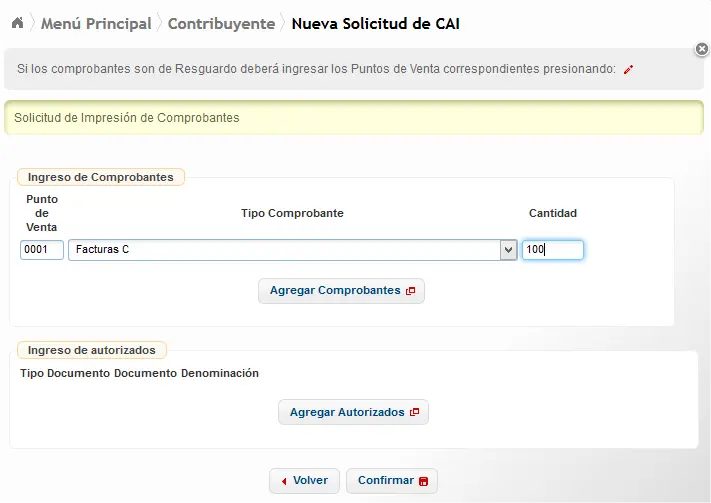Click the Agregar Comprobantes button

pos(341,291)
